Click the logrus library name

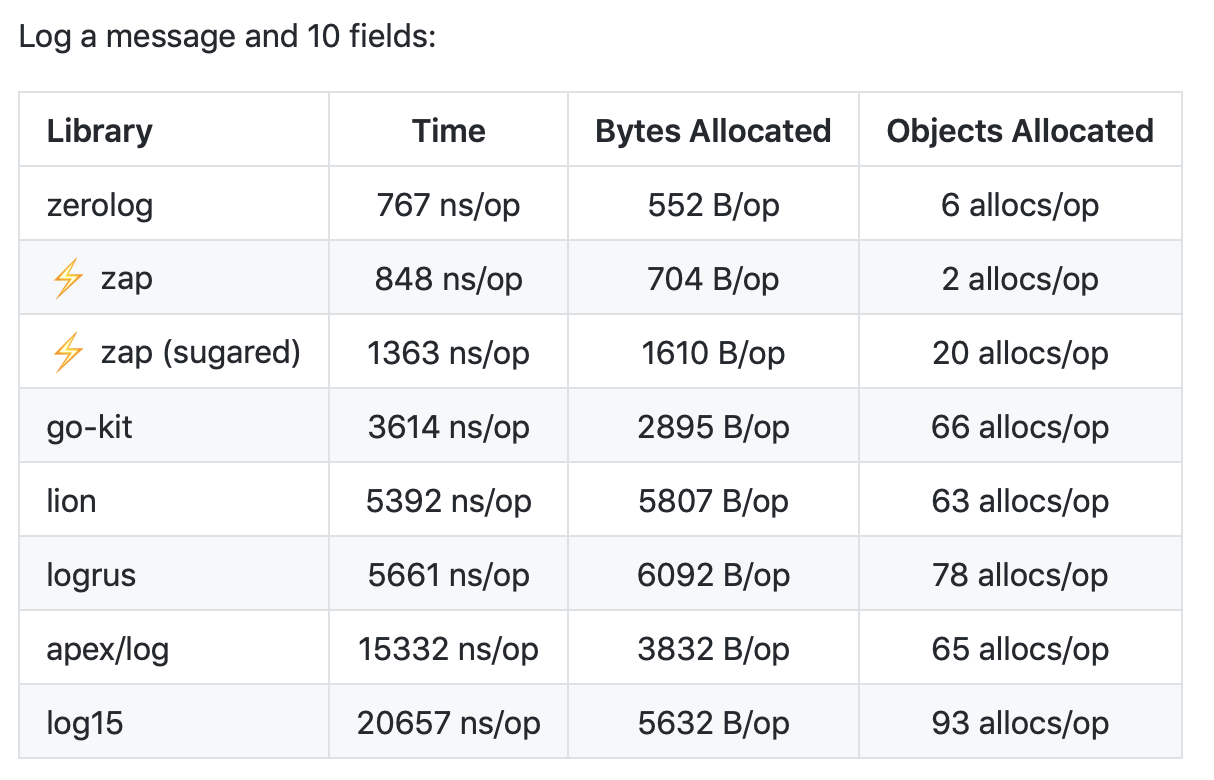[x=91, y=575]
